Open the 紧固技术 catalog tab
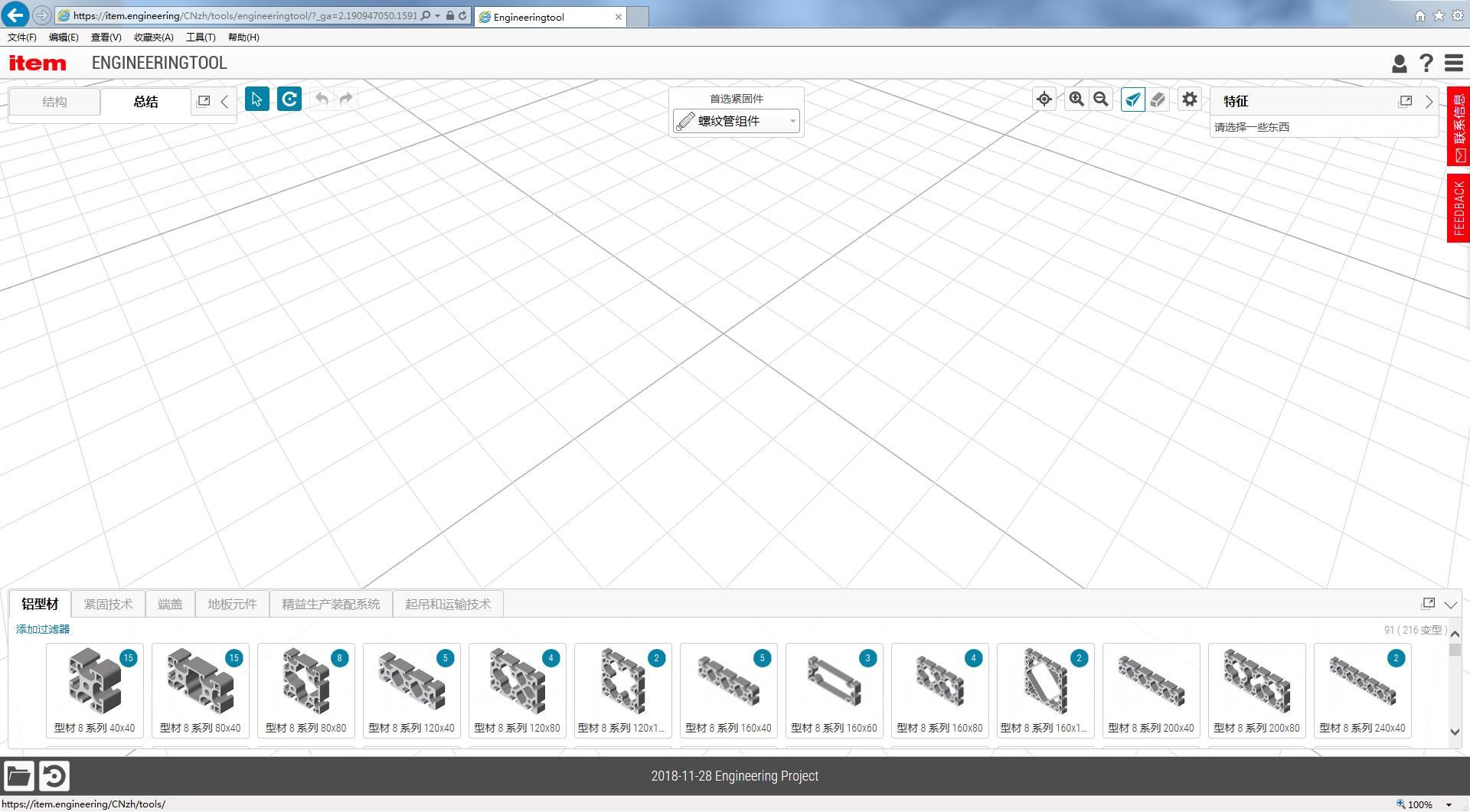Image resolution: width=1470 pixels, height=812 pixels. (x=108, y=605)
